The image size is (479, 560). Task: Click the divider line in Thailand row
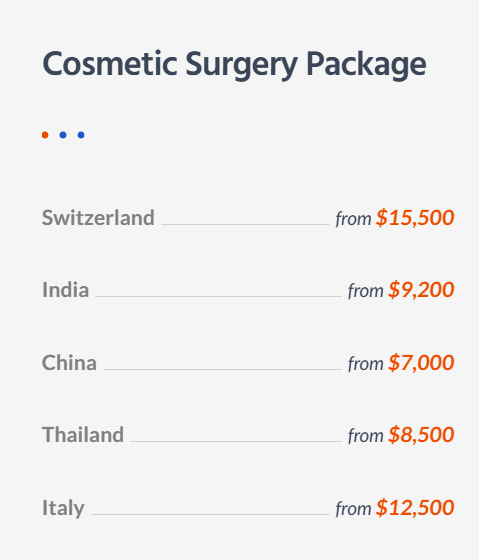coord(236,441)
